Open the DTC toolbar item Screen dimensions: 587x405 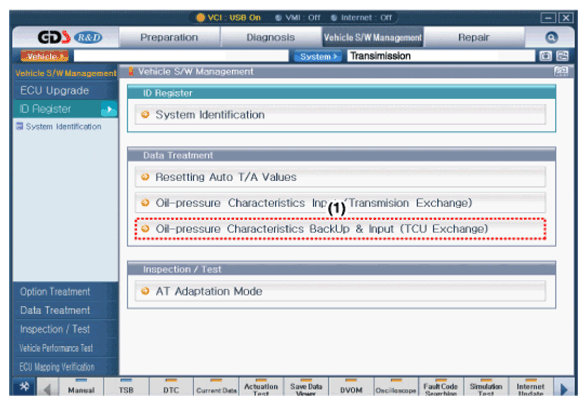click(171, 387)
